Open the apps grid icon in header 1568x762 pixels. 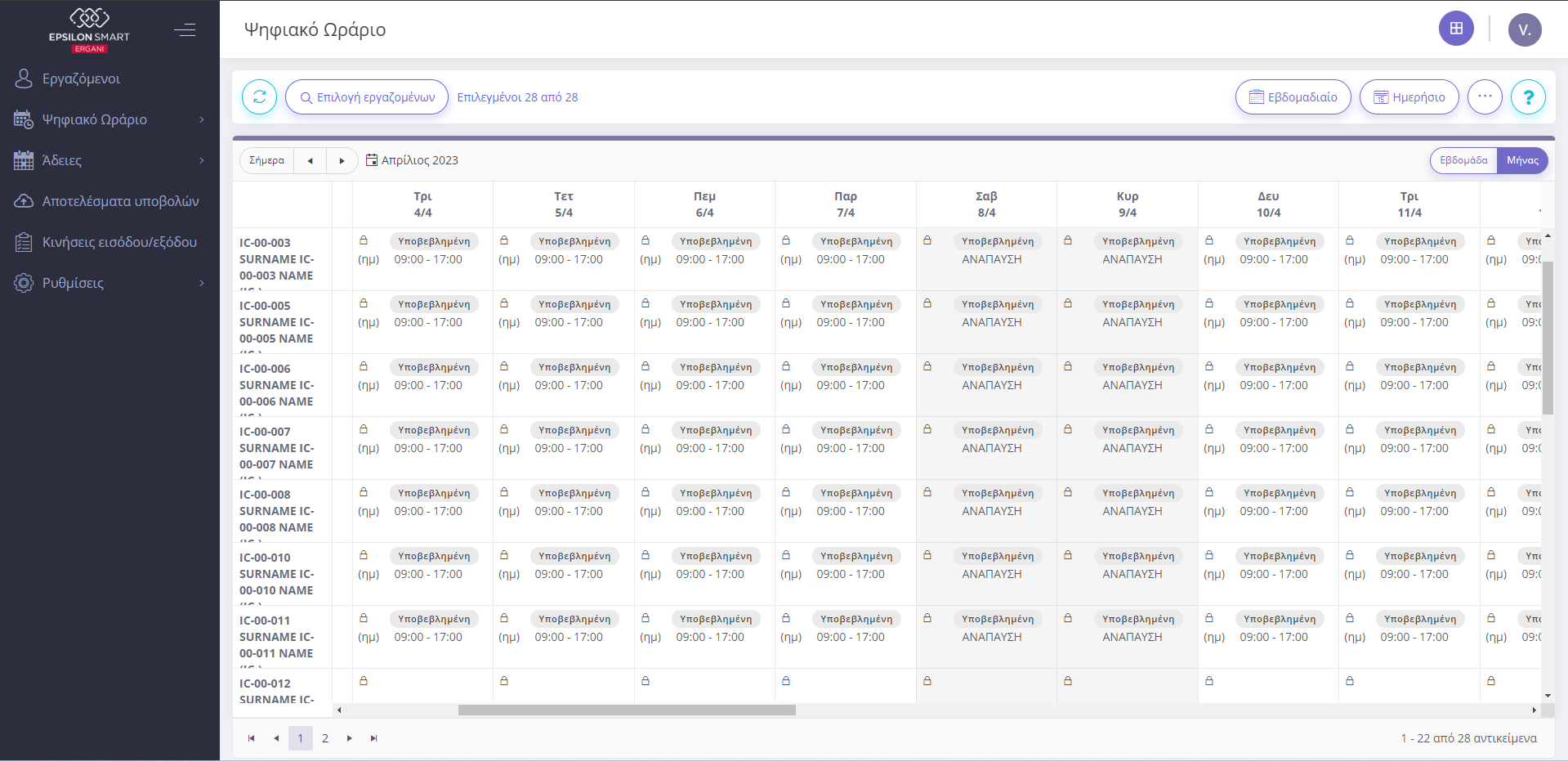pos(1455,29)
